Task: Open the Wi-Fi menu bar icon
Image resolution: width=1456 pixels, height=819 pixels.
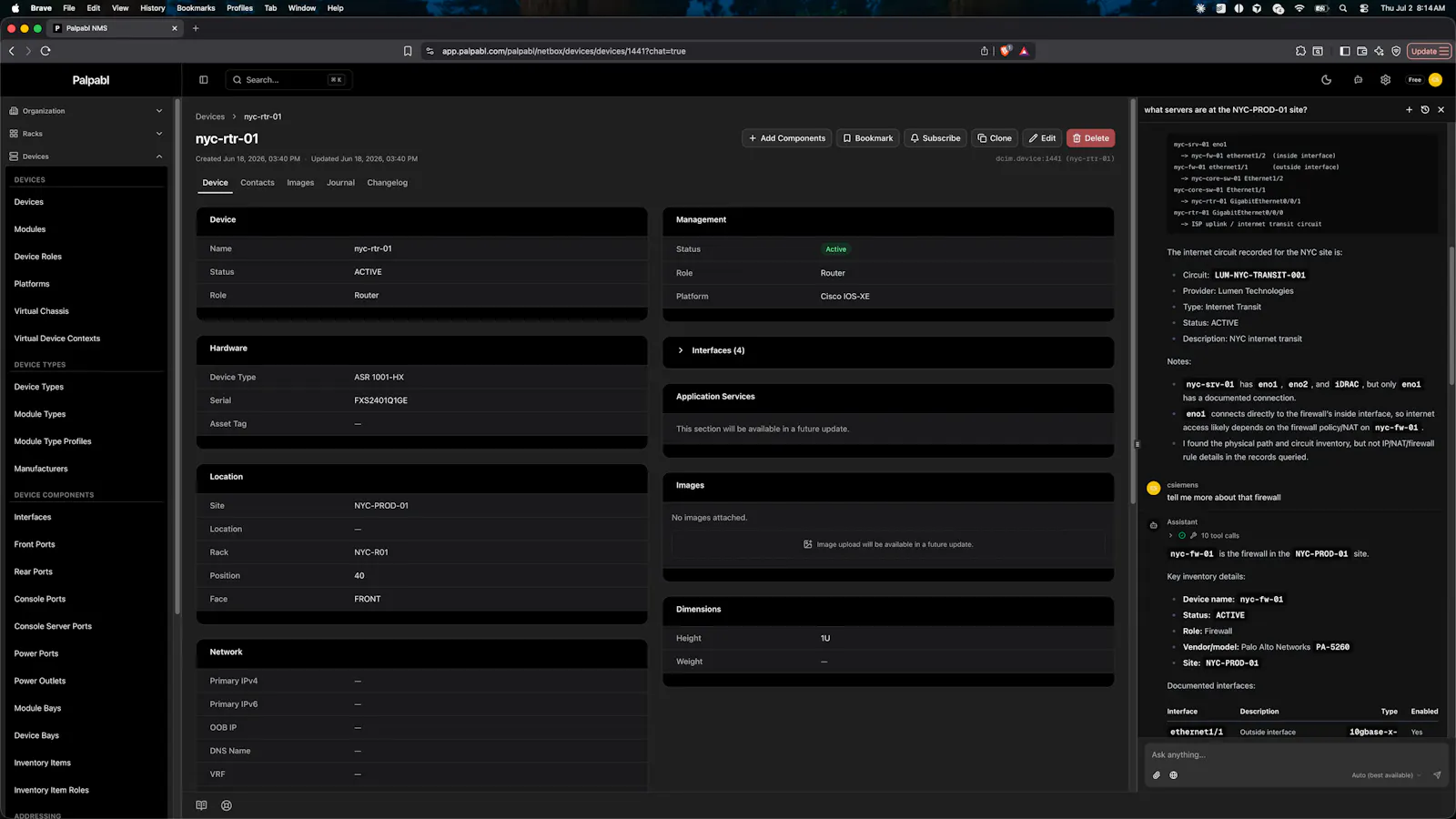Action: coord(1299,8)
